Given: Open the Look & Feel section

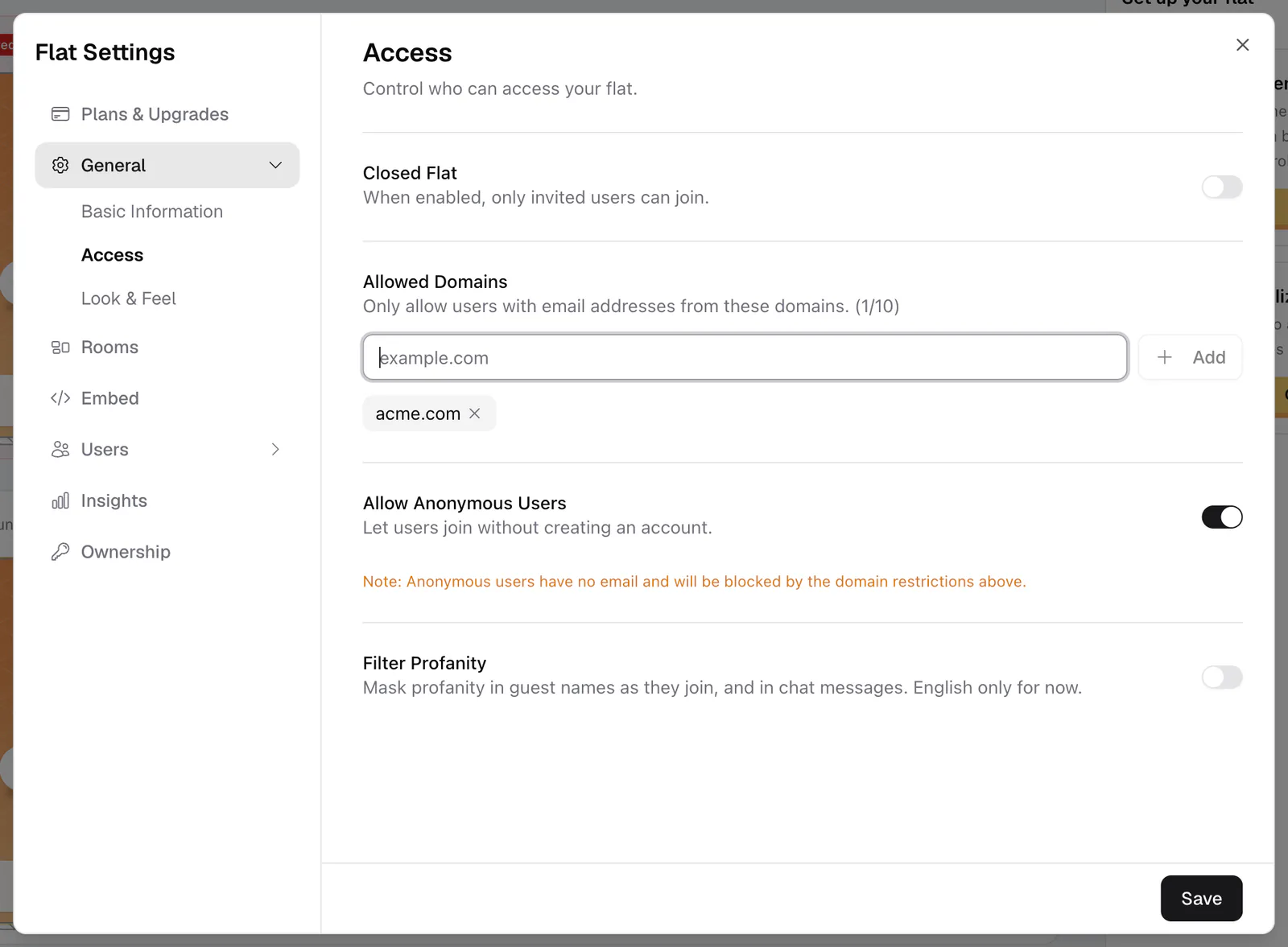Looking at the screenshot, I should [129, 299].
